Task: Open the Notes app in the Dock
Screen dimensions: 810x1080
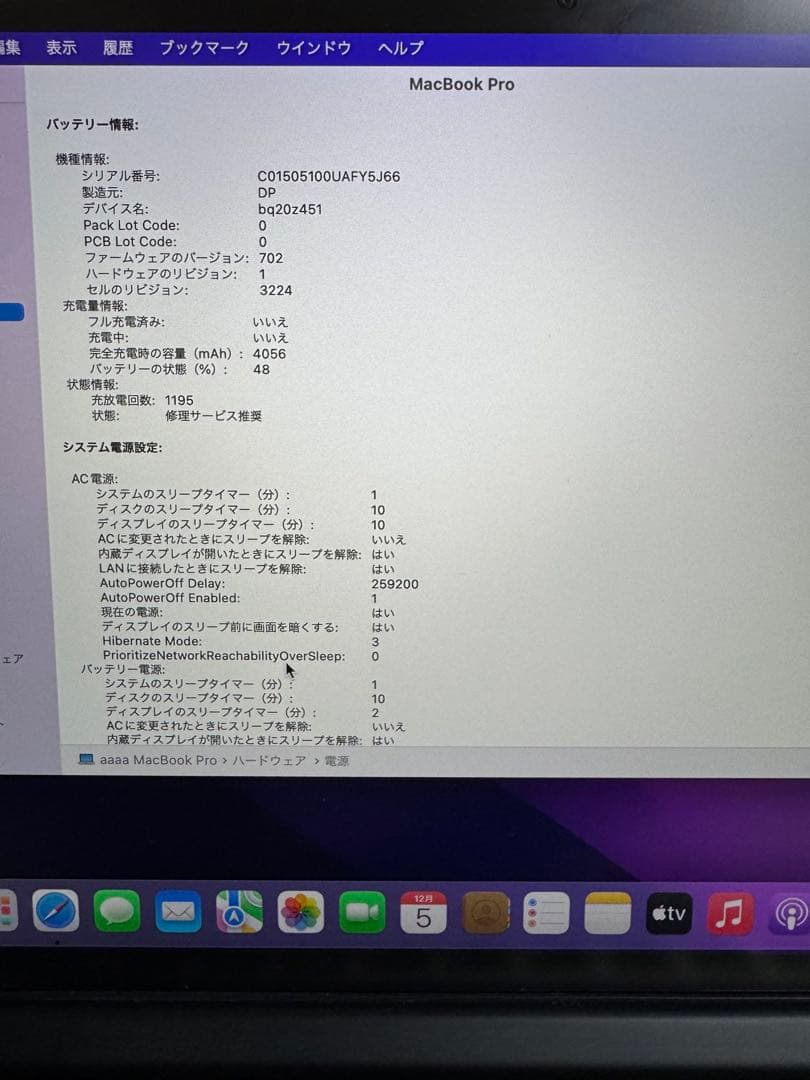Action: tap(608, 913)
